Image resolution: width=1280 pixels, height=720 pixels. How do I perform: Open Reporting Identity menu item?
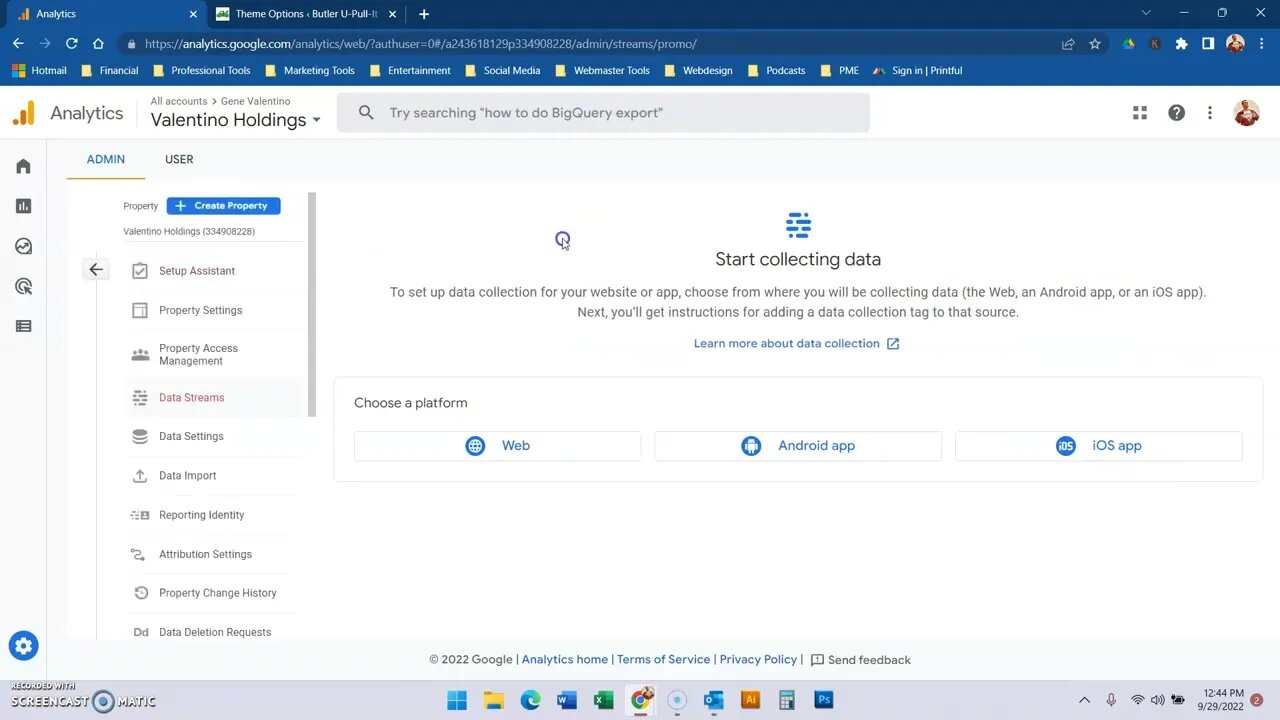201,515
